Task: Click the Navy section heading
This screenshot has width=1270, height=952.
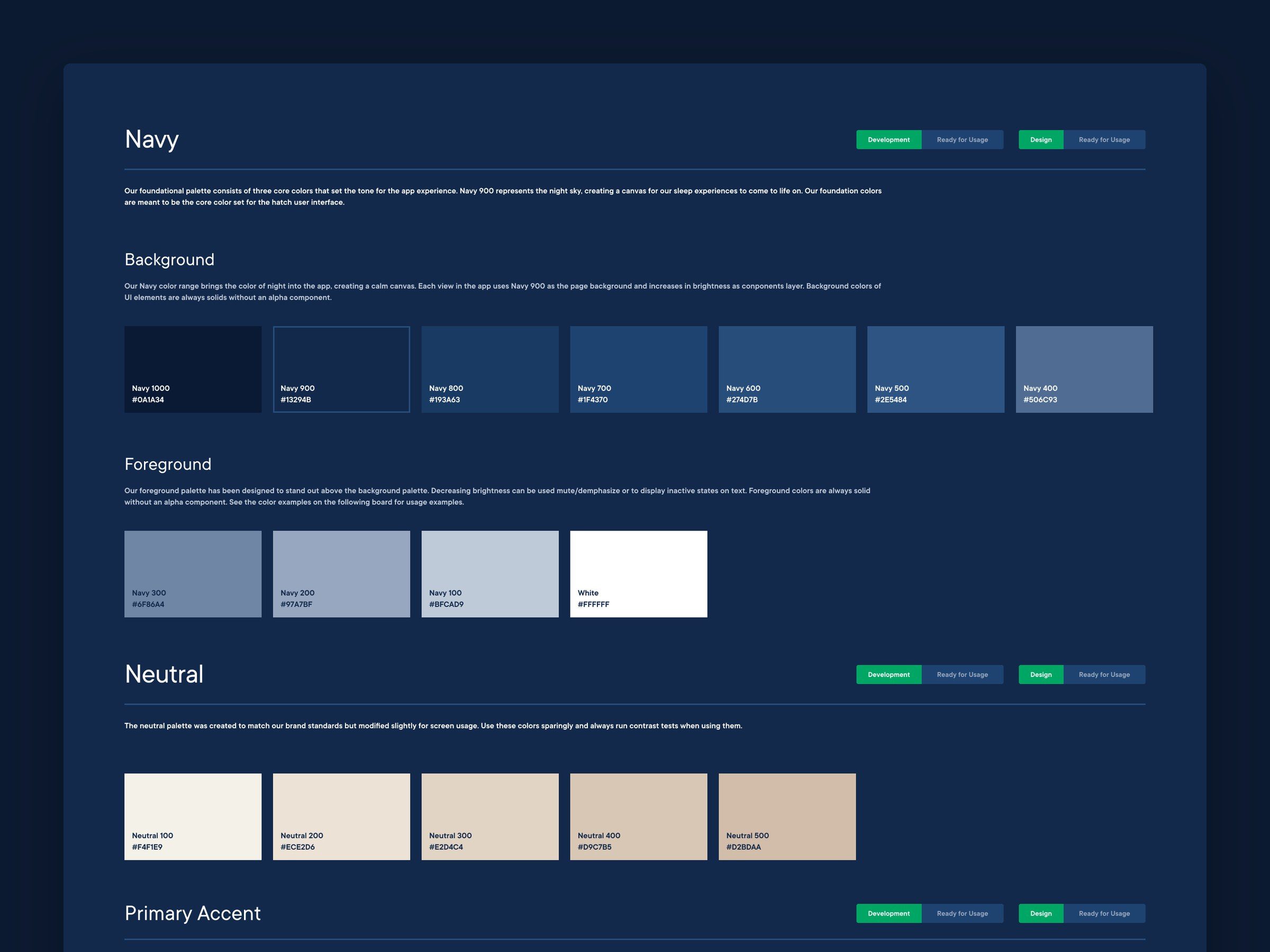Action: 151,140
